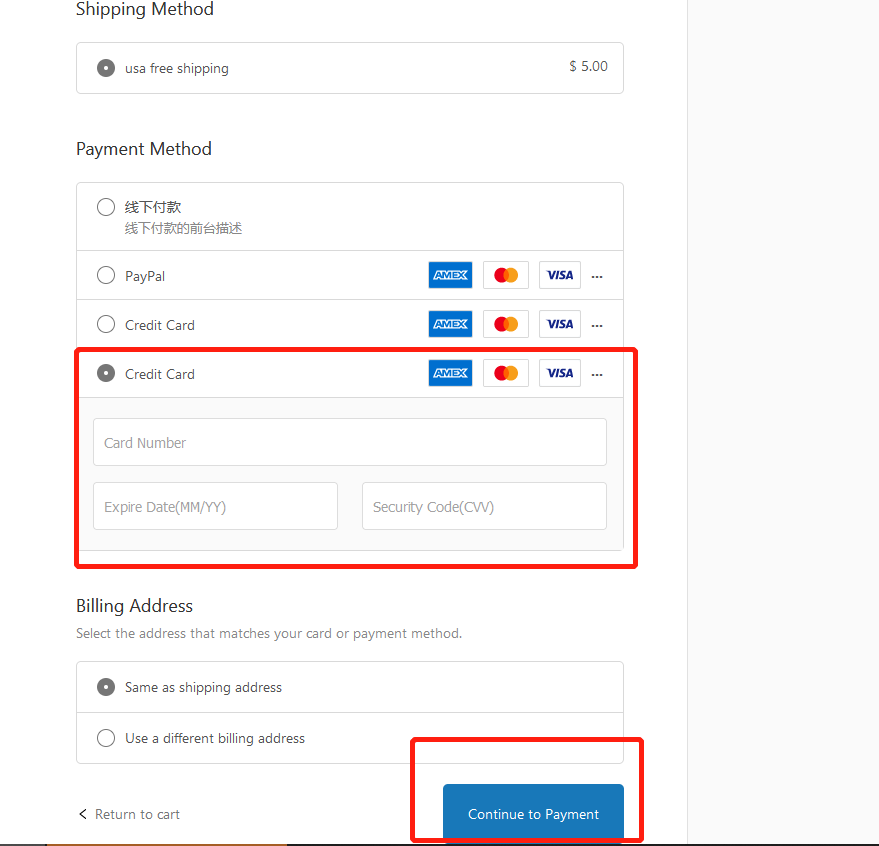Expand more card types in PayPal row
Viewport: 879px width, 846px height.
tap(597, 276)
